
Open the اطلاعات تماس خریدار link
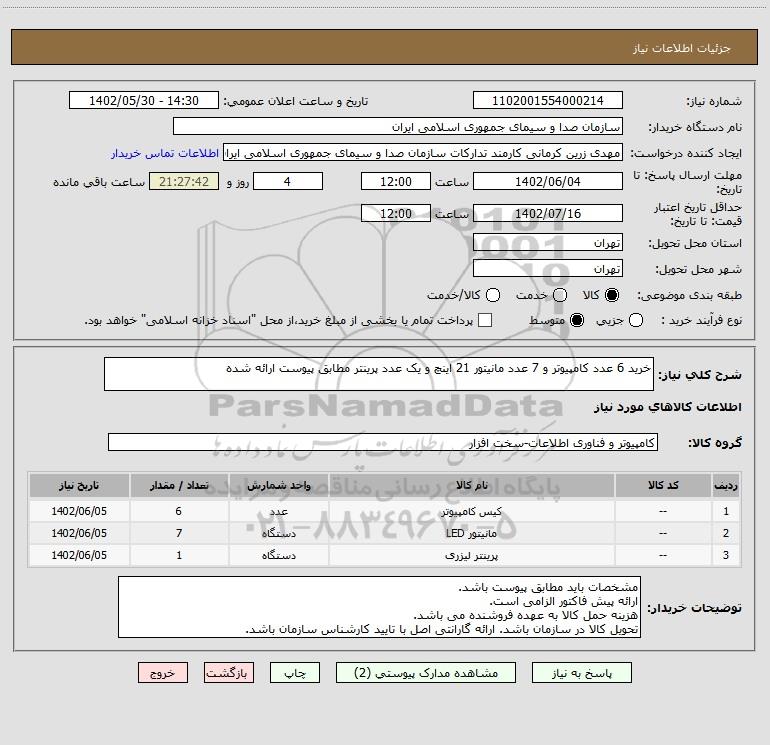click(x=165, y=153)
